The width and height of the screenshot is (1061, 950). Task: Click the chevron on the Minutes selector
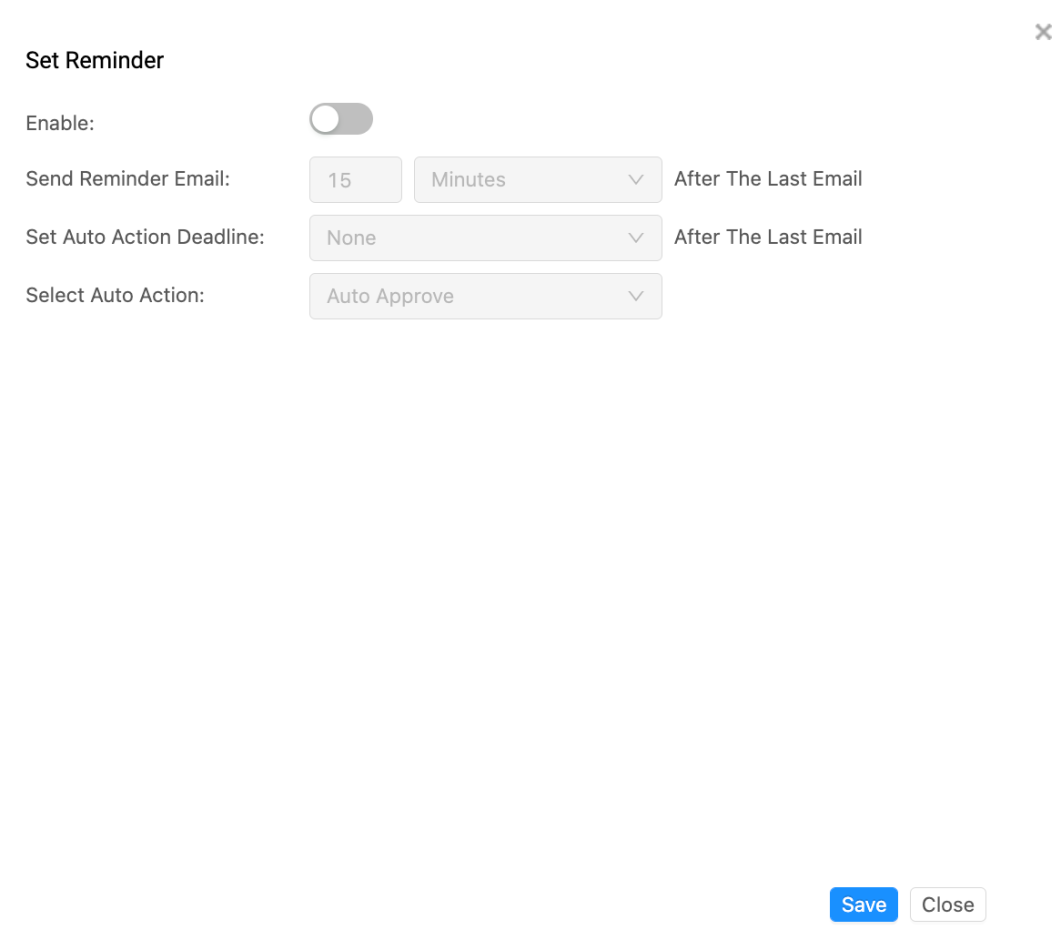pos(636,179)
